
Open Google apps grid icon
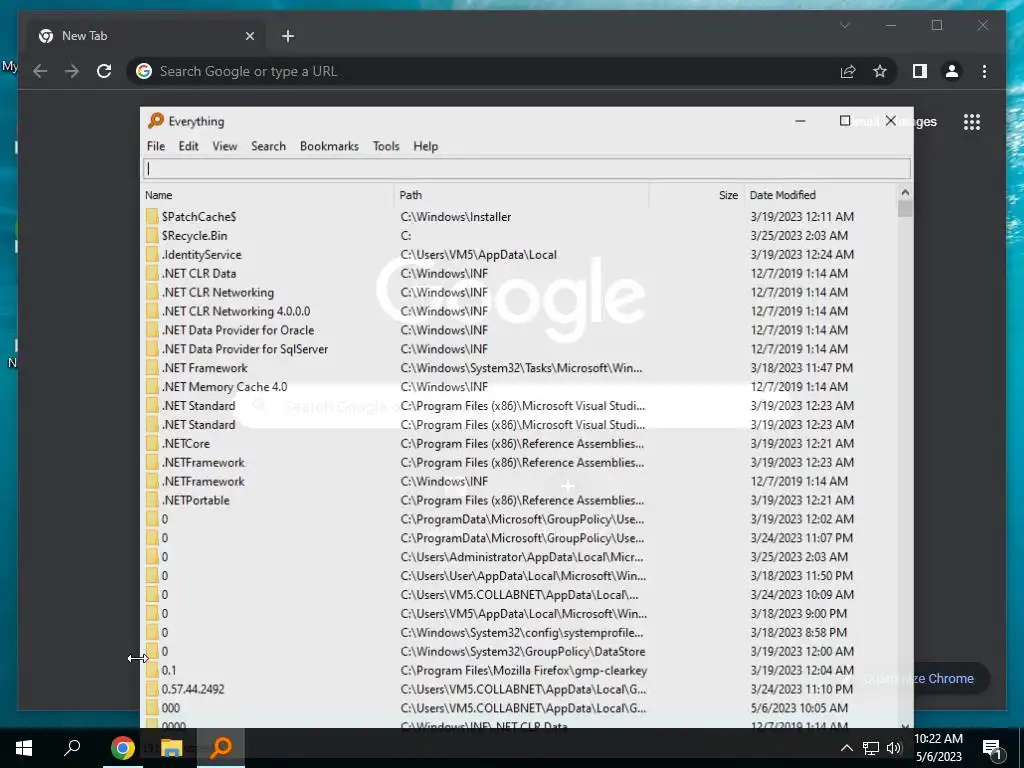972,122
